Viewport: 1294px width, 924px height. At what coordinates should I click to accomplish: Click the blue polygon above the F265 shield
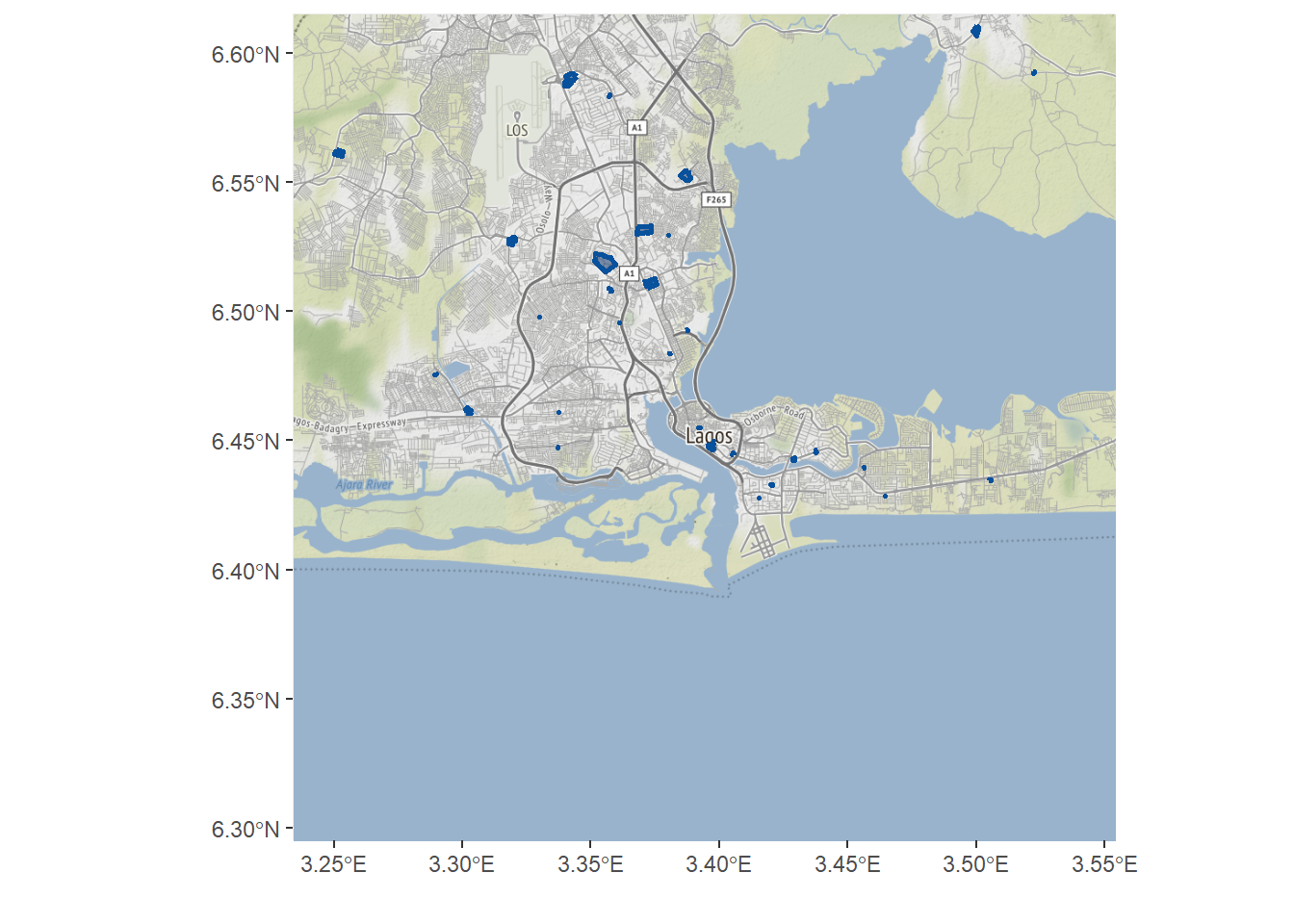pos(686,175)
